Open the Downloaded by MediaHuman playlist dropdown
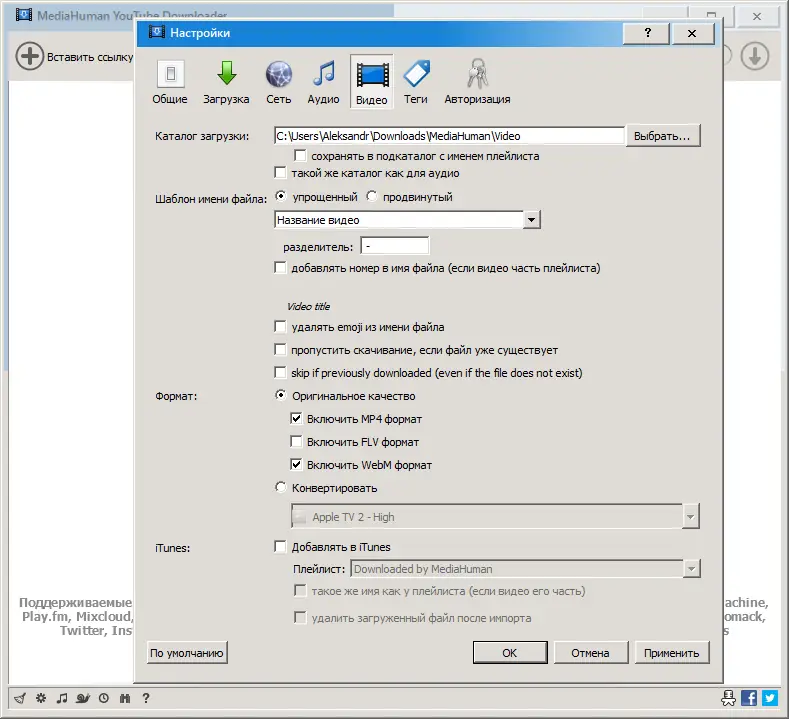 click(525, 569)
